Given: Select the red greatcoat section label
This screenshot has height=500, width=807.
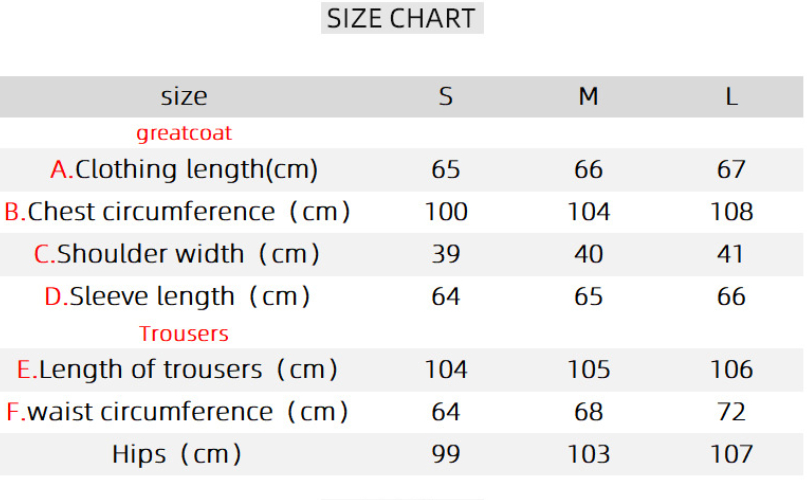Looking at the screenshot, I should click(x=184, y=133).
